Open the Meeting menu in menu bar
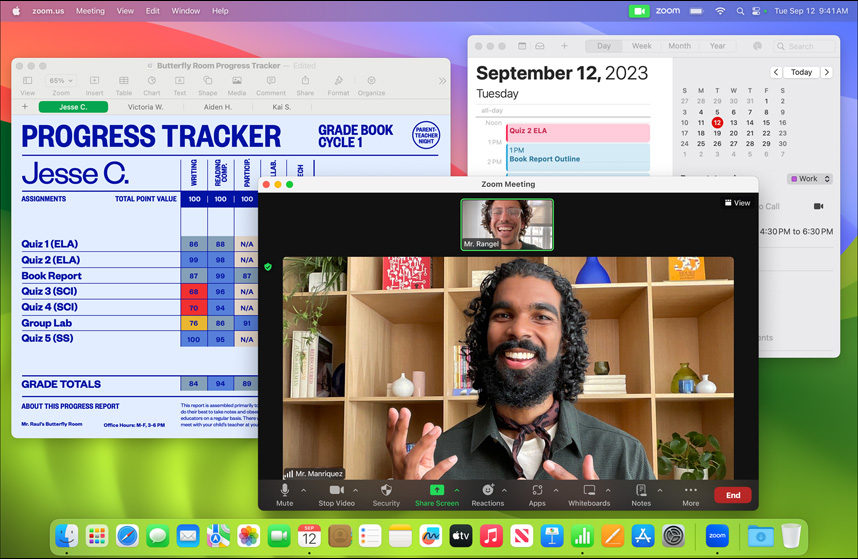The width and height of the screenshot is (858, 559). click(90, 11)
